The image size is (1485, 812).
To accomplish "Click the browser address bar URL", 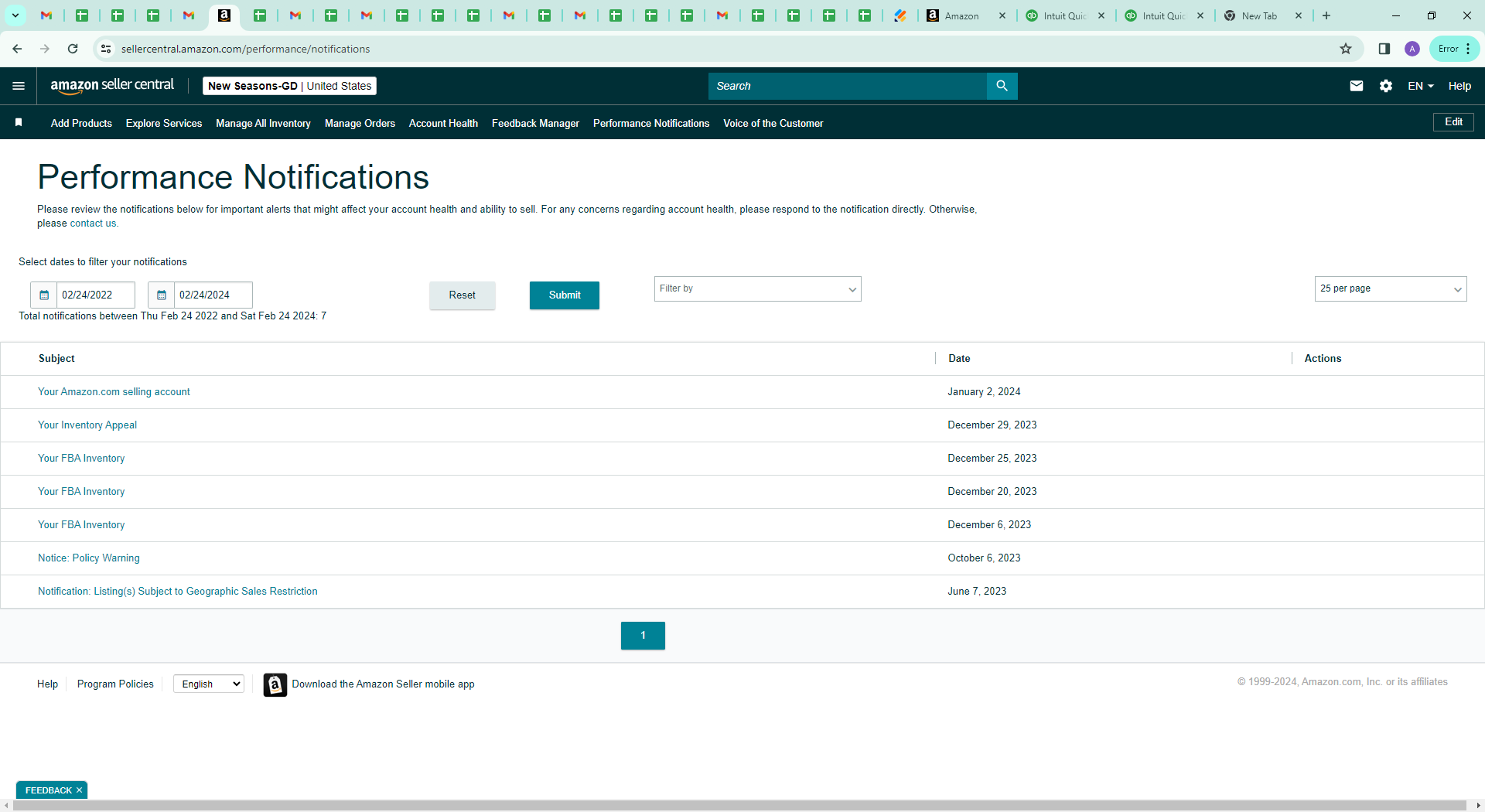I will (245, 49).
